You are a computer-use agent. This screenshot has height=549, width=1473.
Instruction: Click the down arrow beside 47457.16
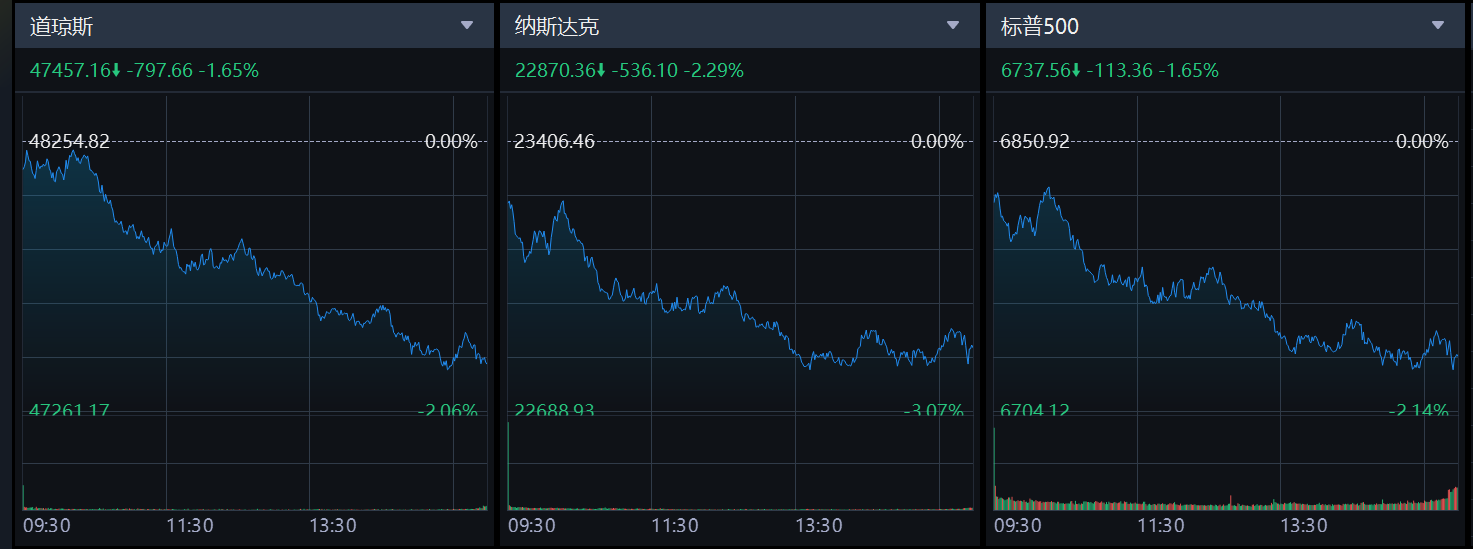(x=116, y=71)
